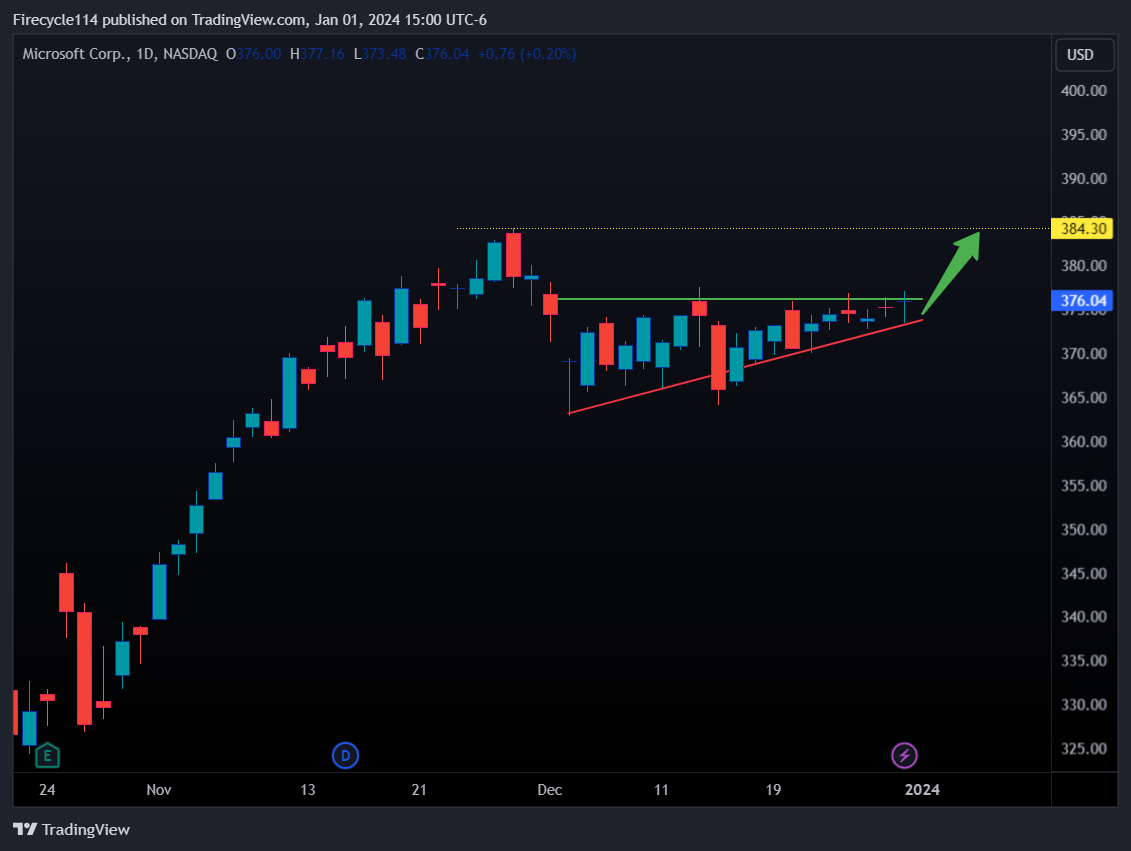The height and width of the screenshot is (851, 1131).
Task: Click the 330.00 price axis label
Action: (x=1083, y=705)
